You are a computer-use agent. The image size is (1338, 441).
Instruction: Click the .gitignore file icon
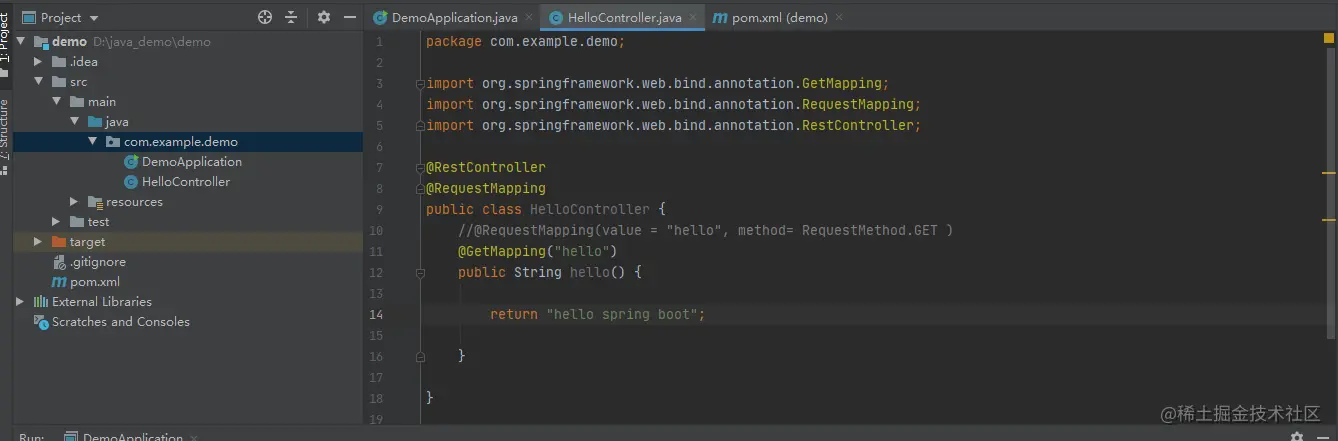coord(59,261)
